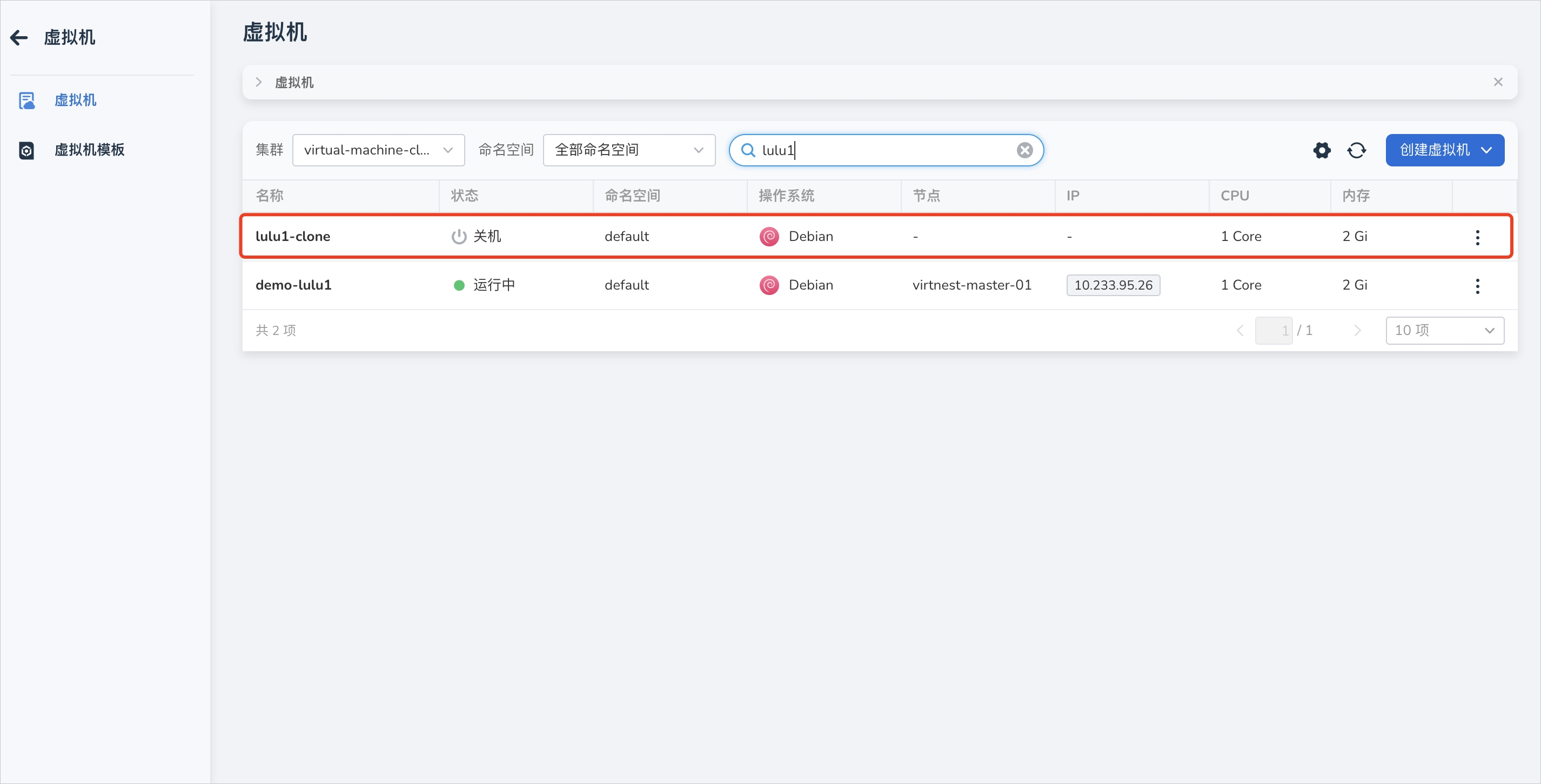Click the back arrow beside 虚拟机
The height and width of the screenshot is (784, 1541).
[x=19, y=38]
